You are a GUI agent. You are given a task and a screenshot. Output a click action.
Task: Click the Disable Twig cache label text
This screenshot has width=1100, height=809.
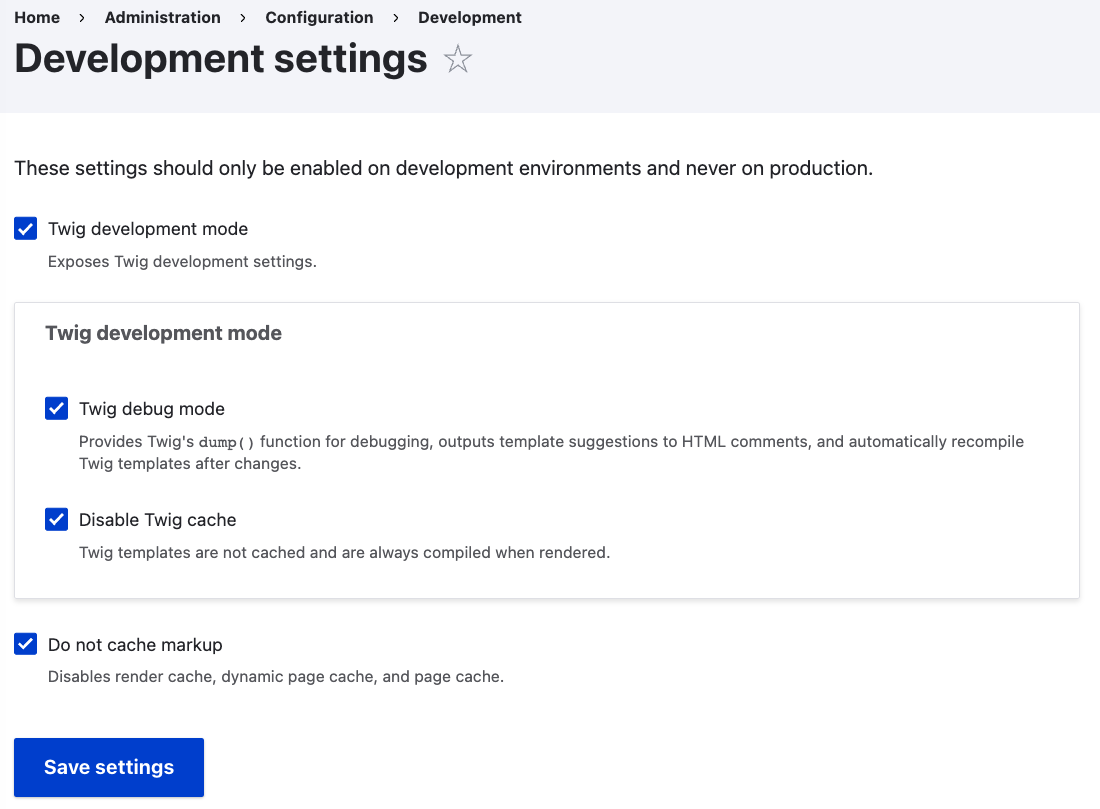point(157,520)
